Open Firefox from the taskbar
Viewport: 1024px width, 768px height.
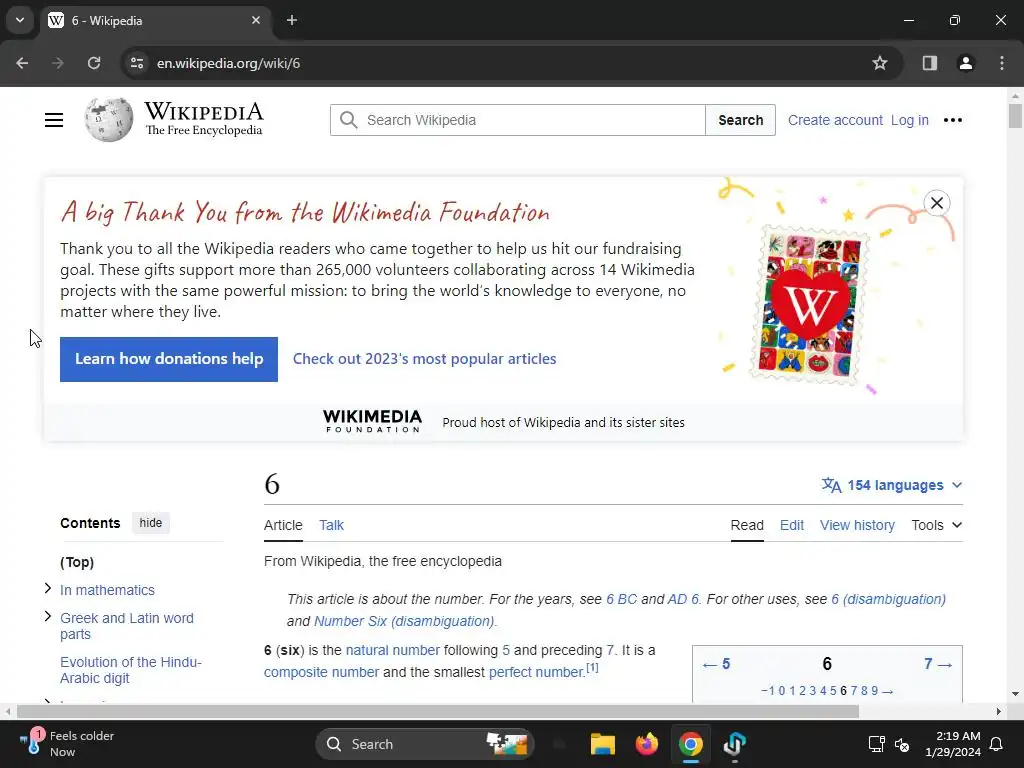coord(647,744)
